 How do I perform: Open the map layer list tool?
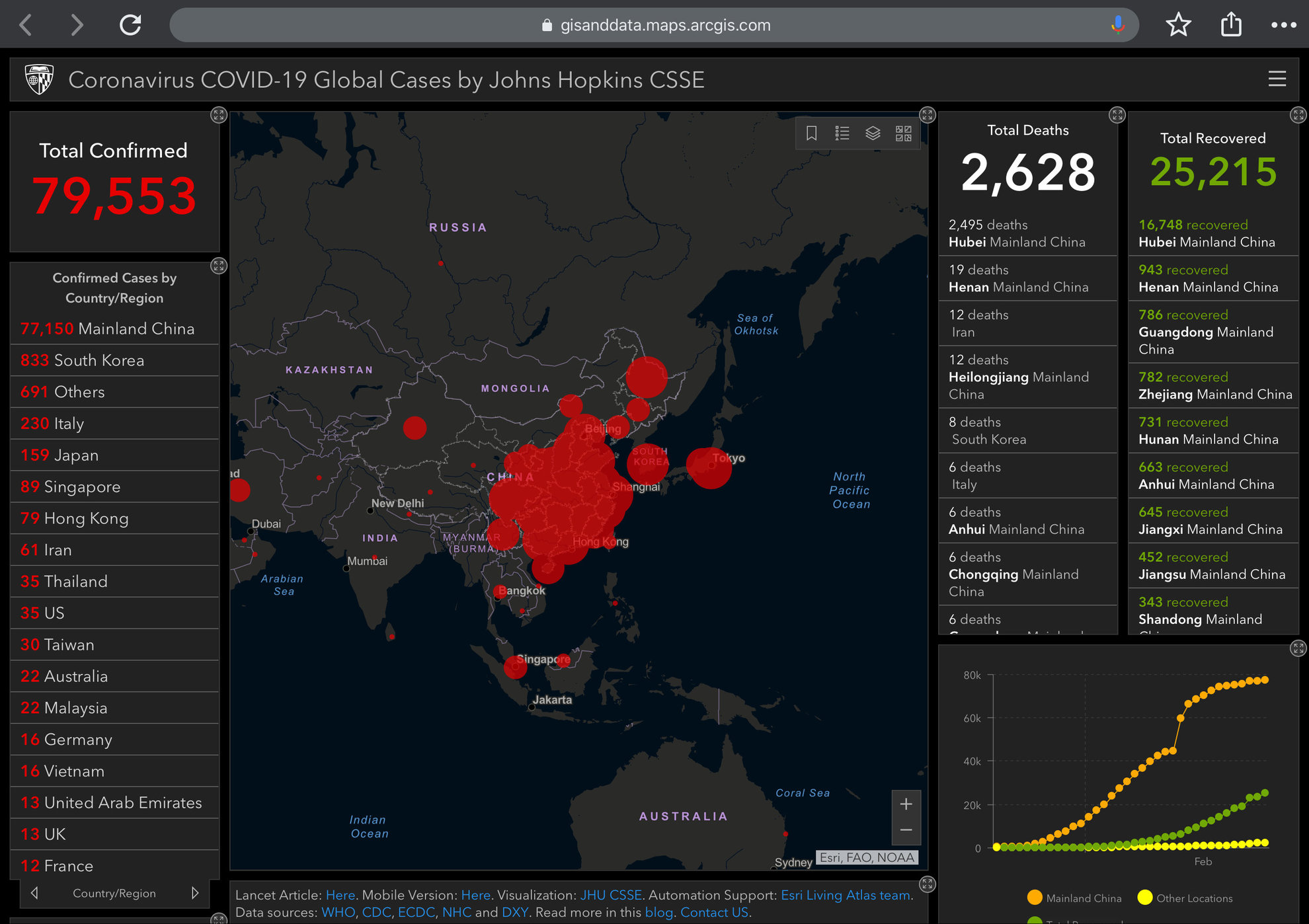(873, 134)
